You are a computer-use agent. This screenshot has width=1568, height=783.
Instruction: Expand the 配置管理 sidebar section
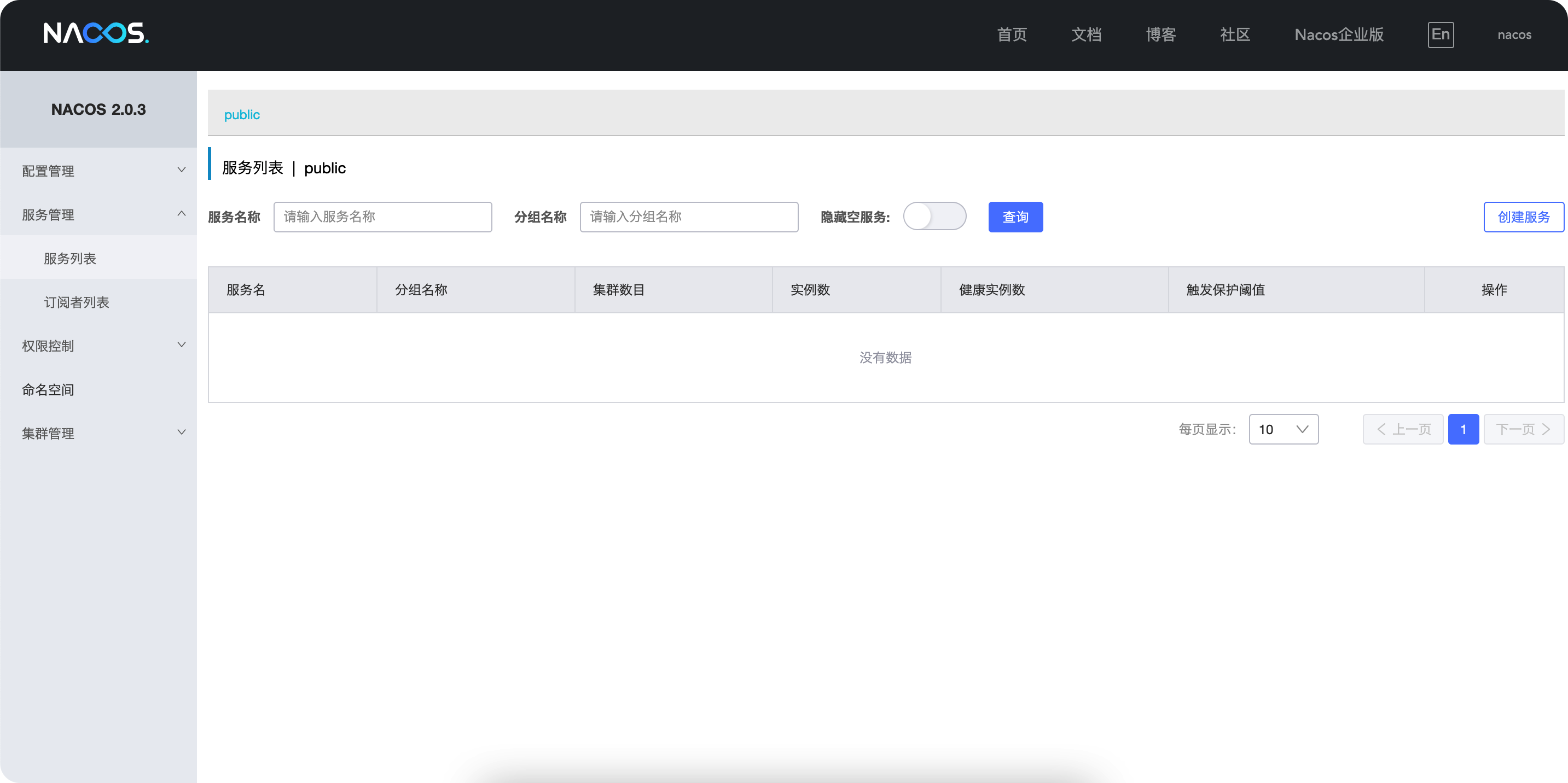point(98,171)
